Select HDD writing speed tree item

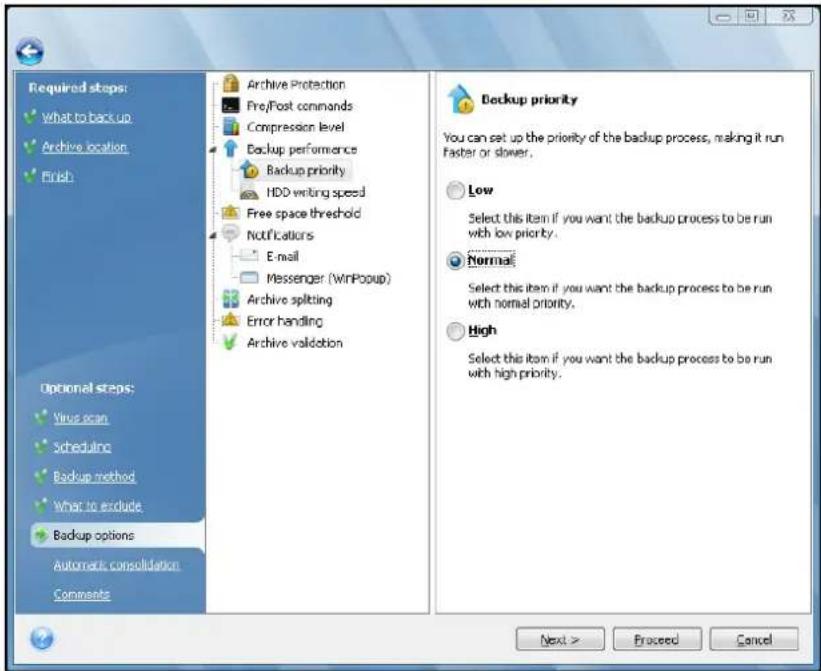coord(316,192)
